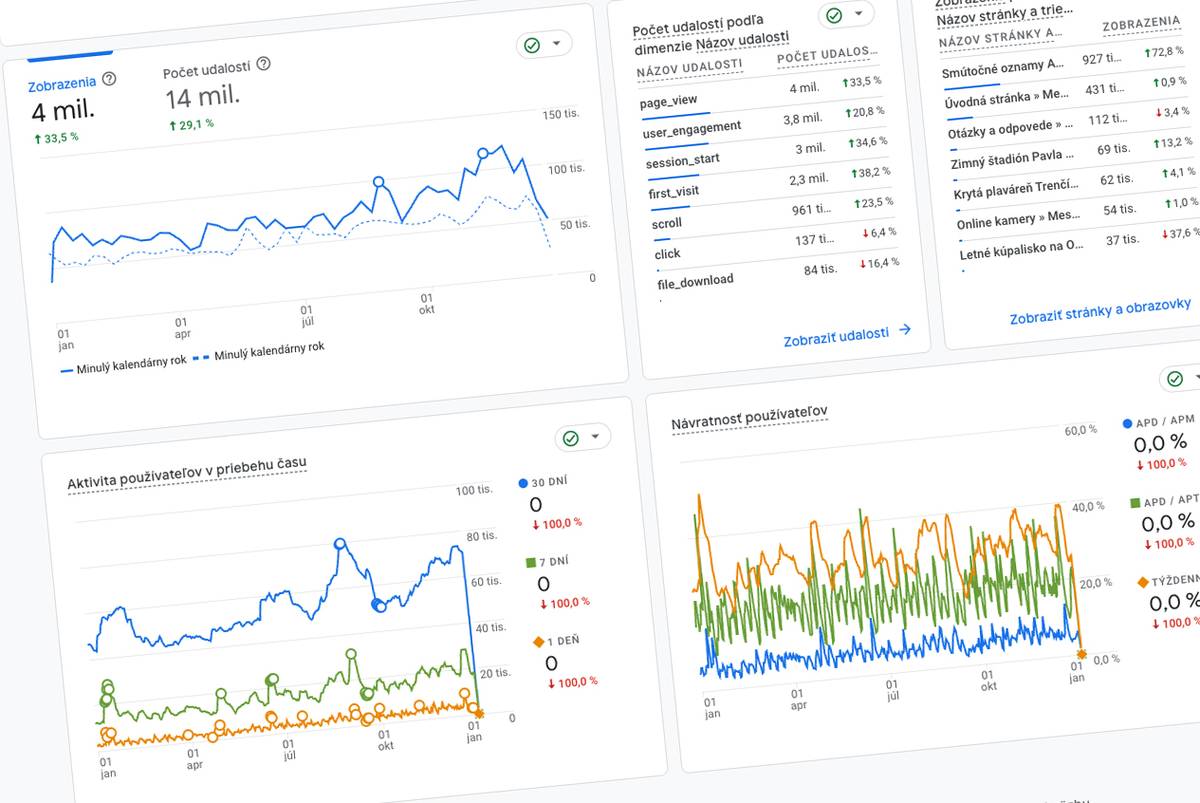1200x803 pixels.
Task: Click help icon next to Zobrazenia
Action: pyautogui.click(x=109, y=79)
